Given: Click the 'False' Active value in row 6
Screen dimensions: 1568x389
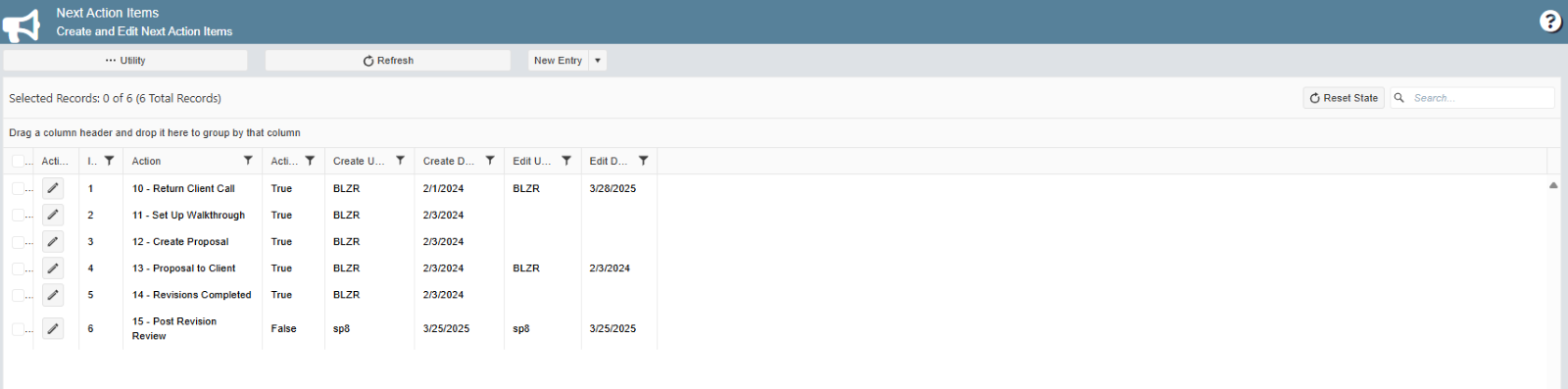Looking at the screenshot, I should pos(283,328).
